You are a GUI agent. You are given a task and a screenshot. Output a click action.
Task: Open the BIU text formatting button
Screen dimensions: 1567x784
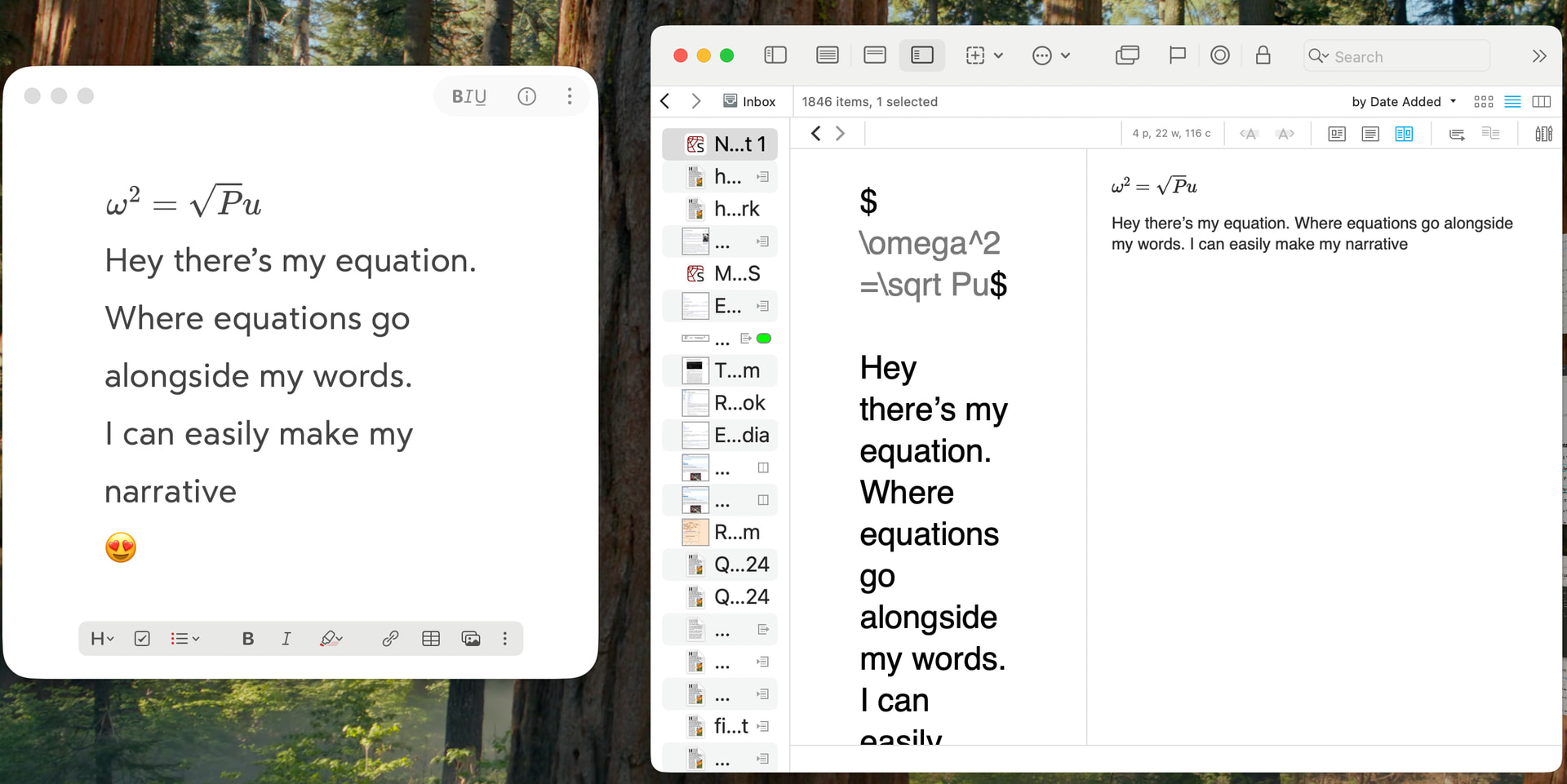tap(469, 96)
